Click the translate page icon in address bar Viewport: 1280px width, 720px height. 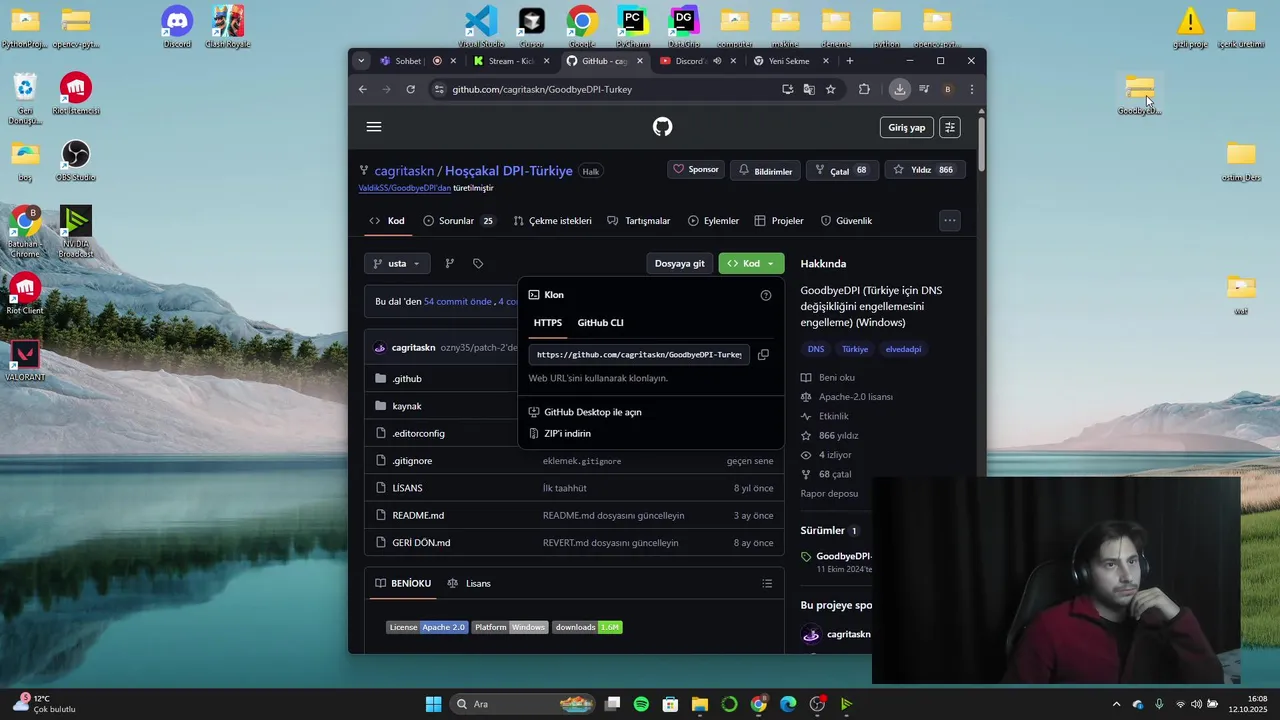click(809, 89)
